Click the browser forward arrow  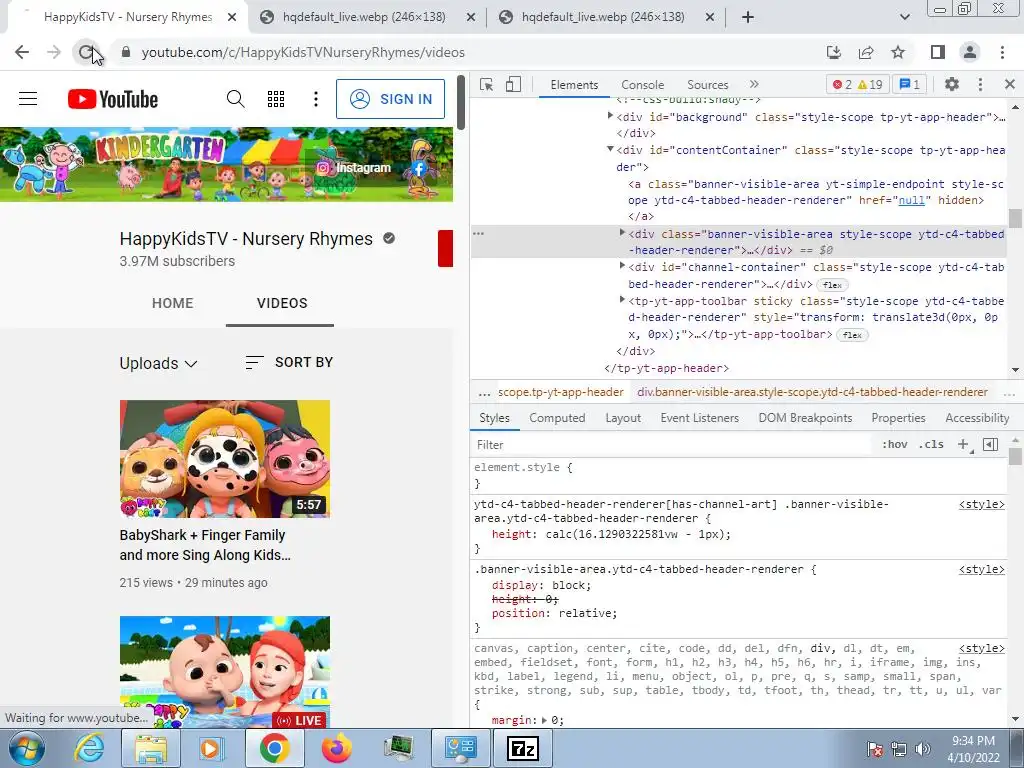[54, 52]
